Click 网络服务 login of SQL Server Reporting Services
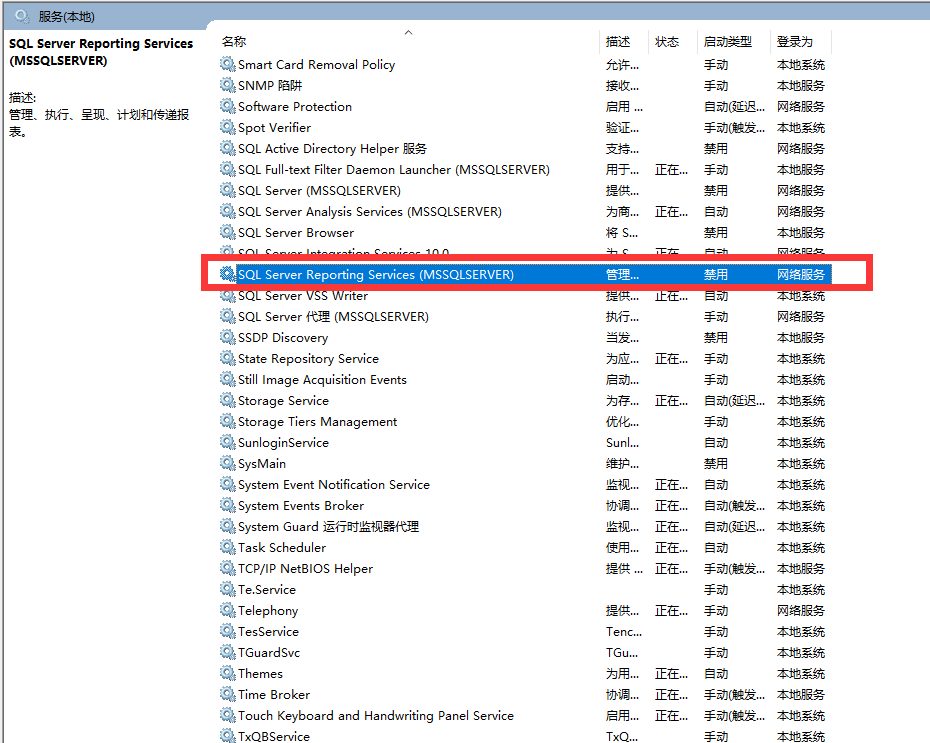Image resolution: width=930 pixels, height=743 pixels. click(801, 275)
